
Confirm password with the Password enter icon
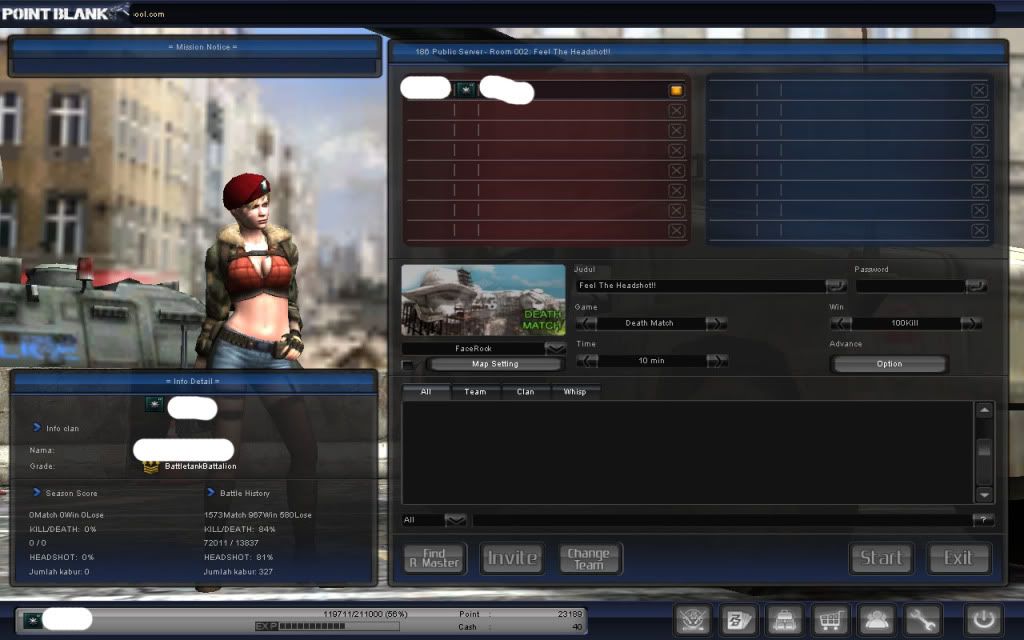pyautogui.click(x=976, y=285)
